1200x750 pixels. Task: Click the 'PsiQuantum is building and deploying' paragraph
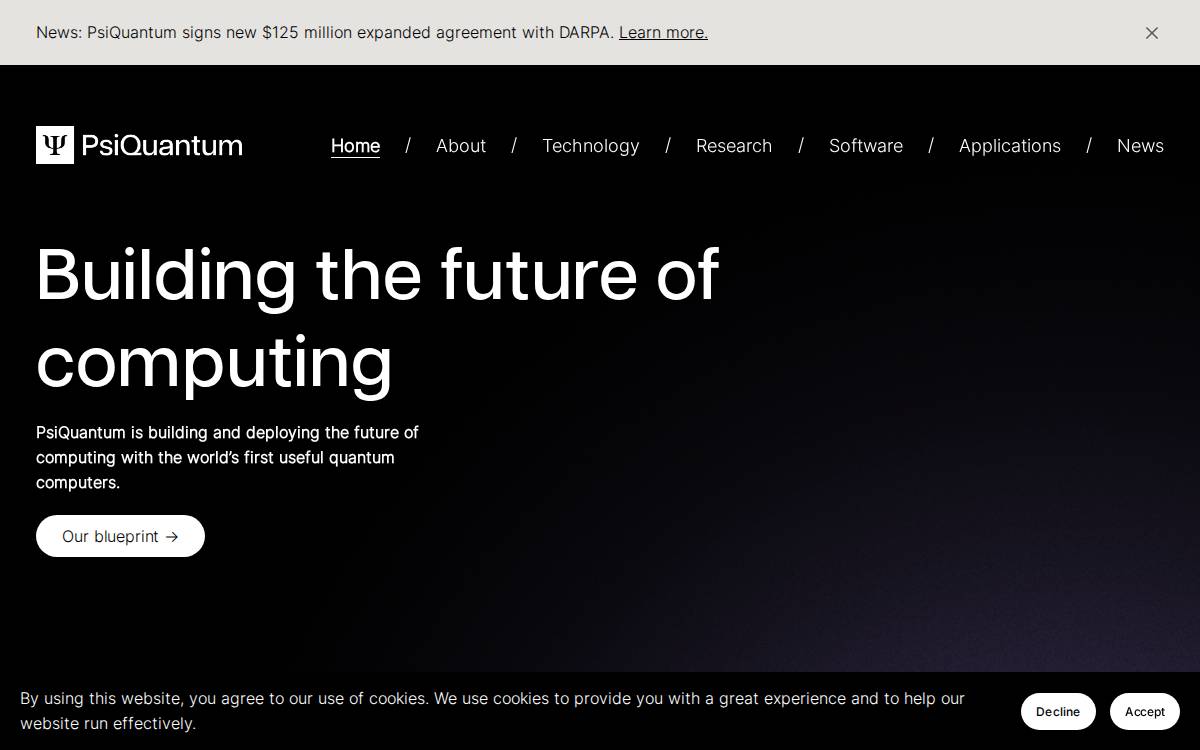click(x=228, y=457)
